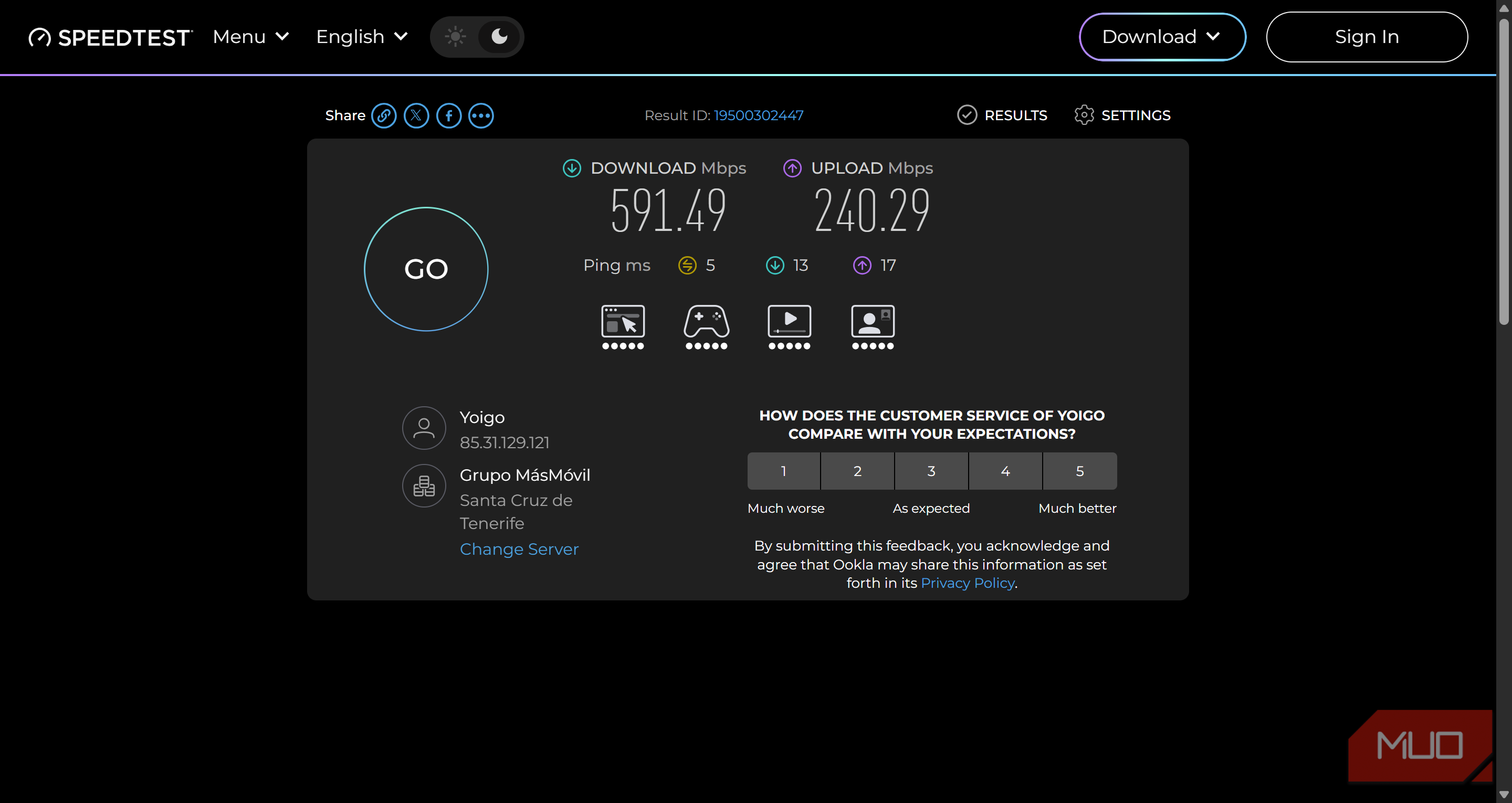Click the upload speed value 240.29

point(872,209)
